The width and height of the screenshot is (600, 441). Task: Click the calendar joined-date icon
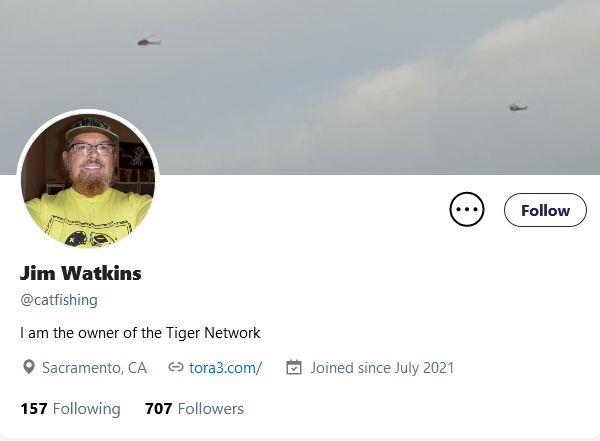point(294,367)
